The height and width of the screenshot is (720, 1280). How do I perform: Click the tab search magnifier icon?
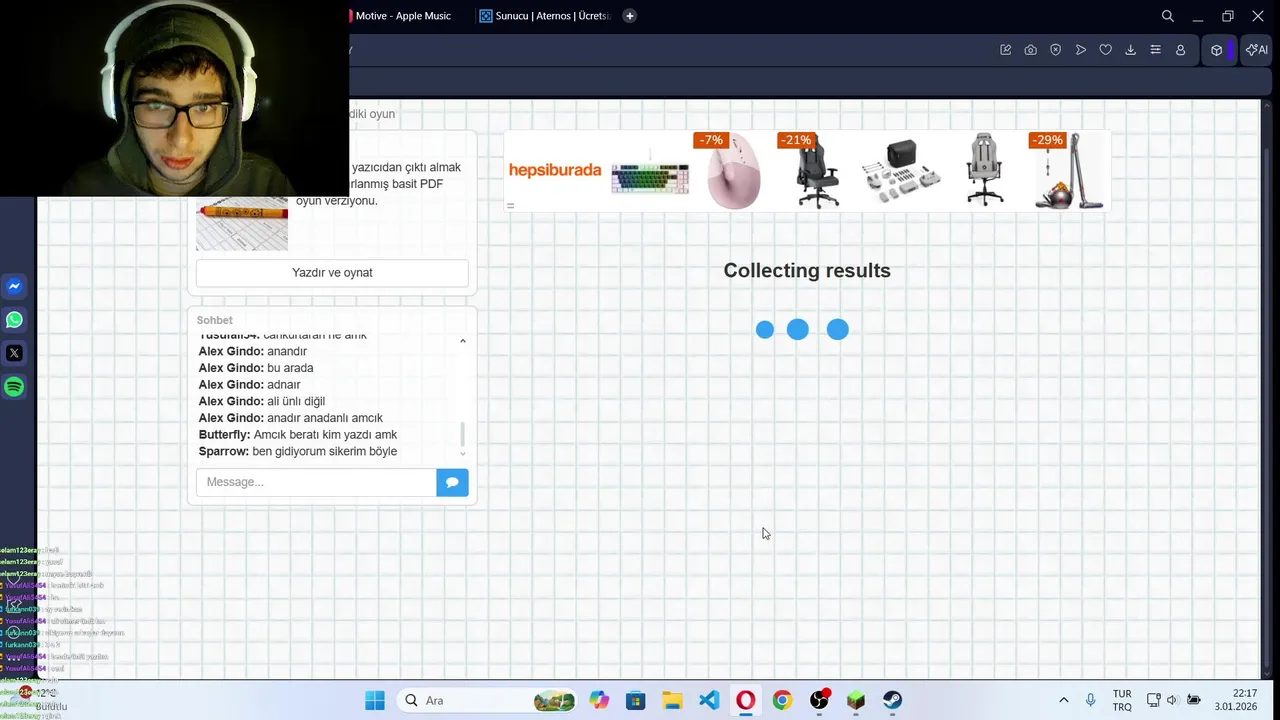coord(1167,16)
